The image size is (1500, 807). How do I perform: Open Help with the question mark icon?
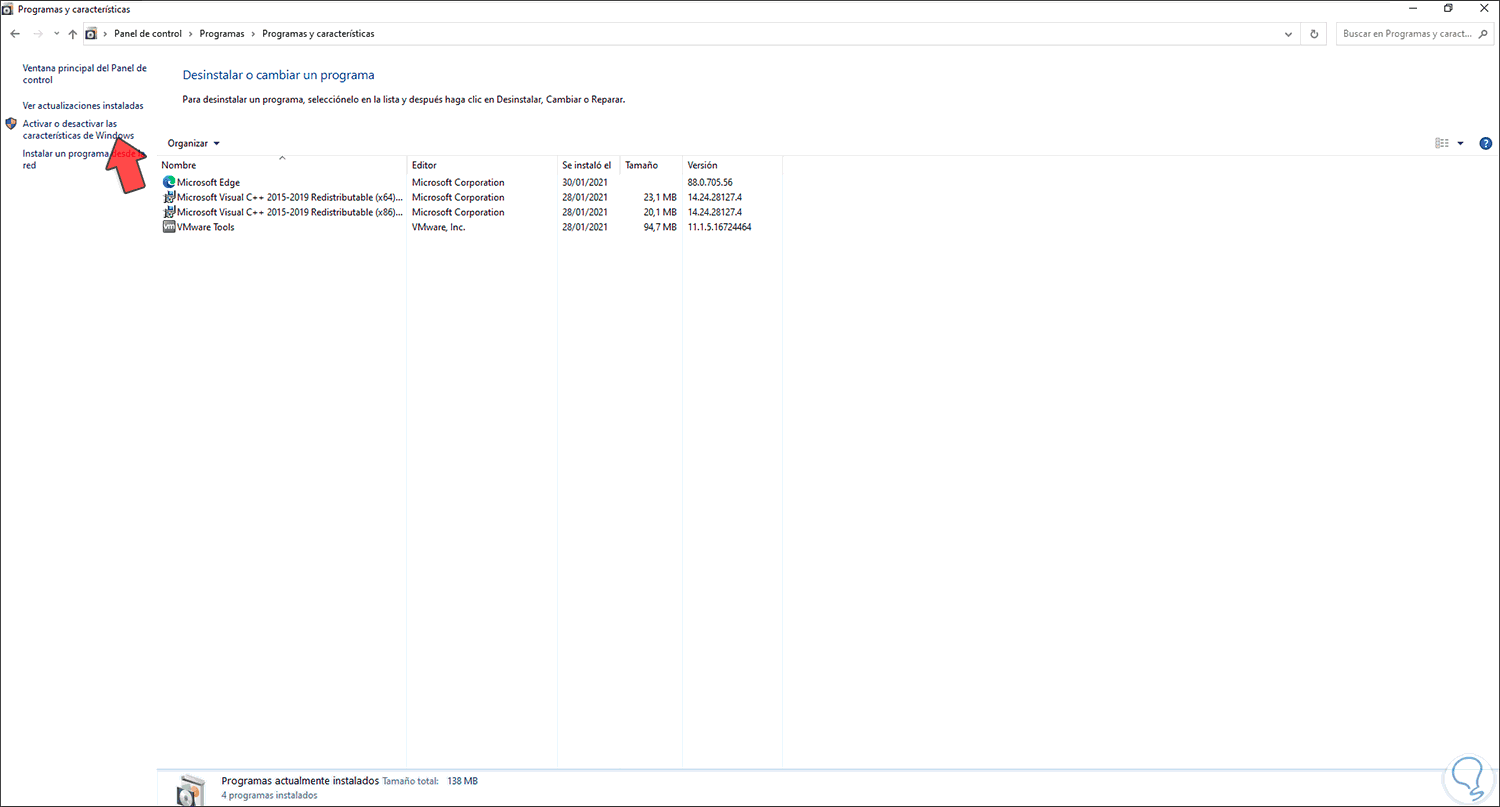tap(1485, 143)
